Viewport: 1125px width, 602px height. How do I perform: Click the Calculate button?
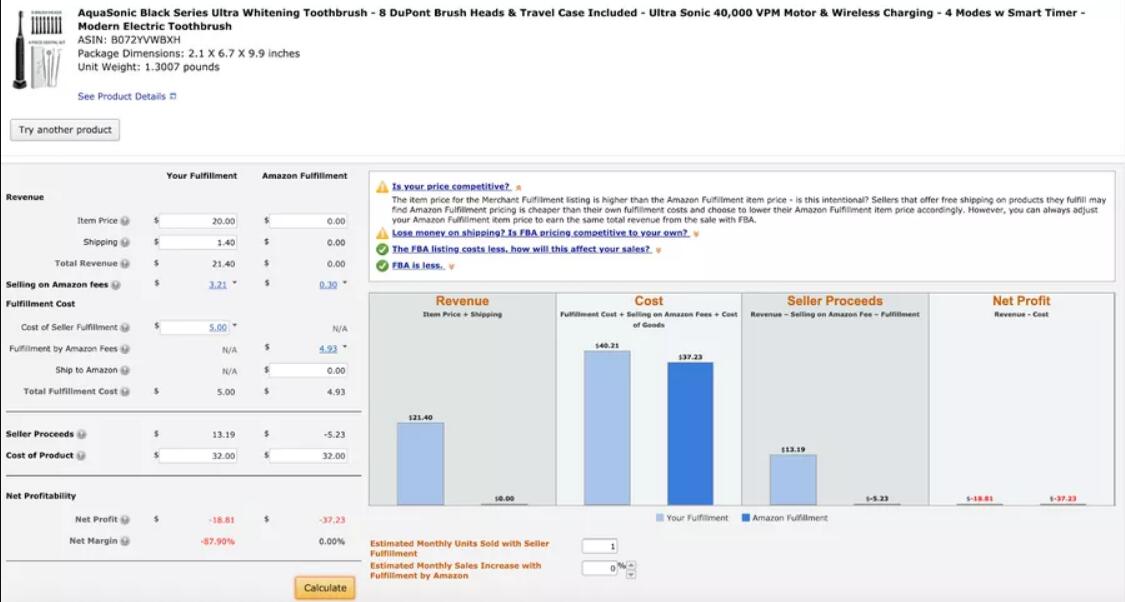tap(325, 588)
